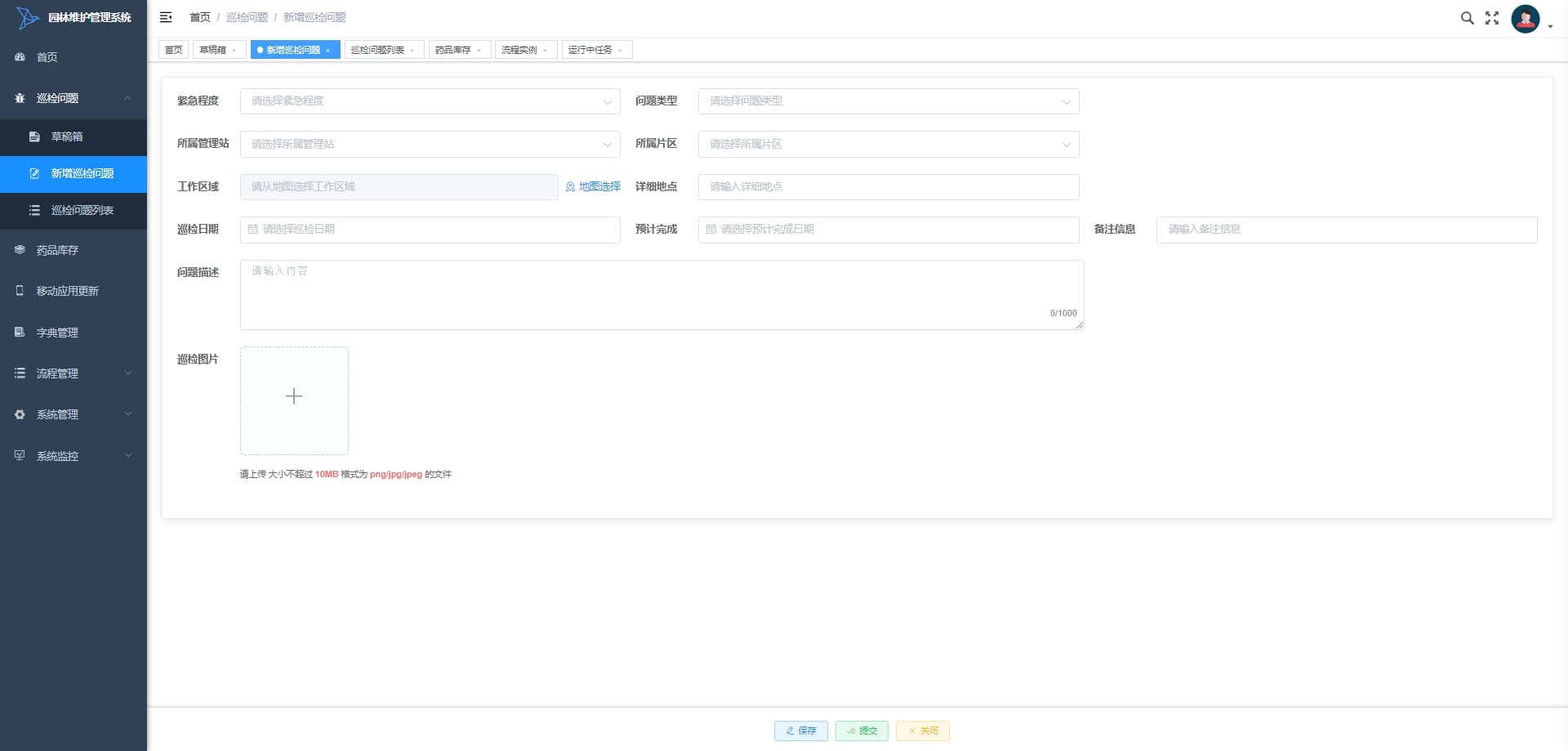Viewport: 1568px width, 751px height.
Task: Focus the 备注信息 input field
Action: (1347, 230)
